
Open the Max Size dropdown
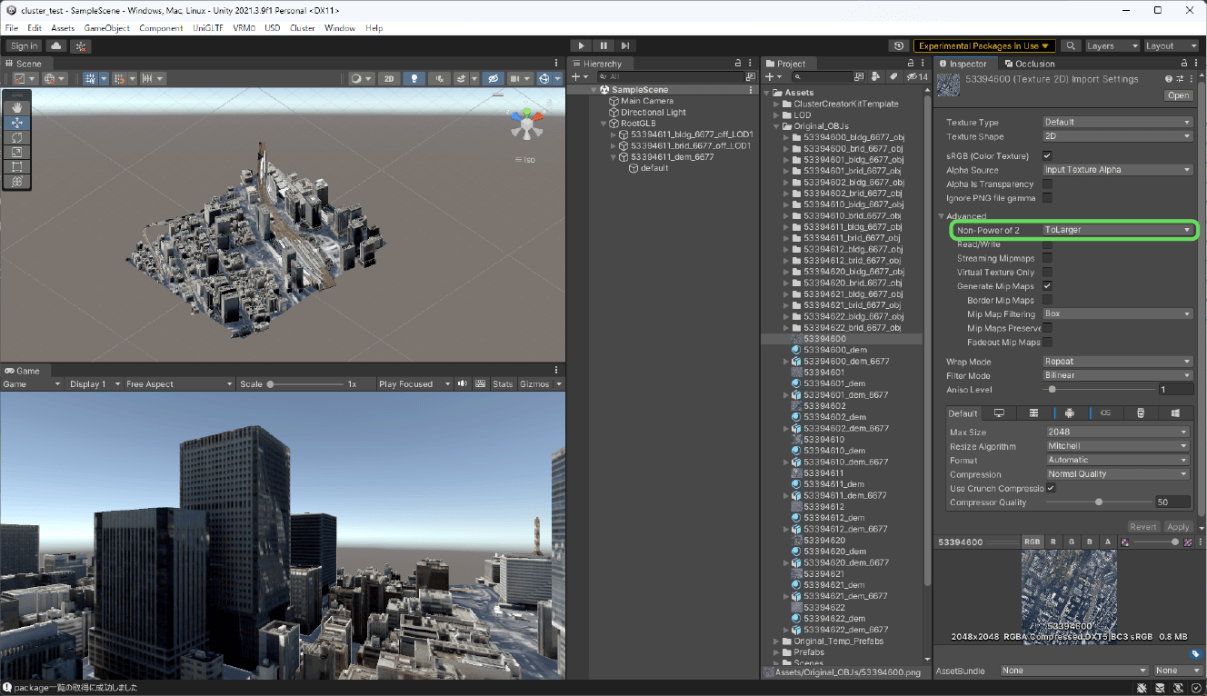pos(1117,432)
